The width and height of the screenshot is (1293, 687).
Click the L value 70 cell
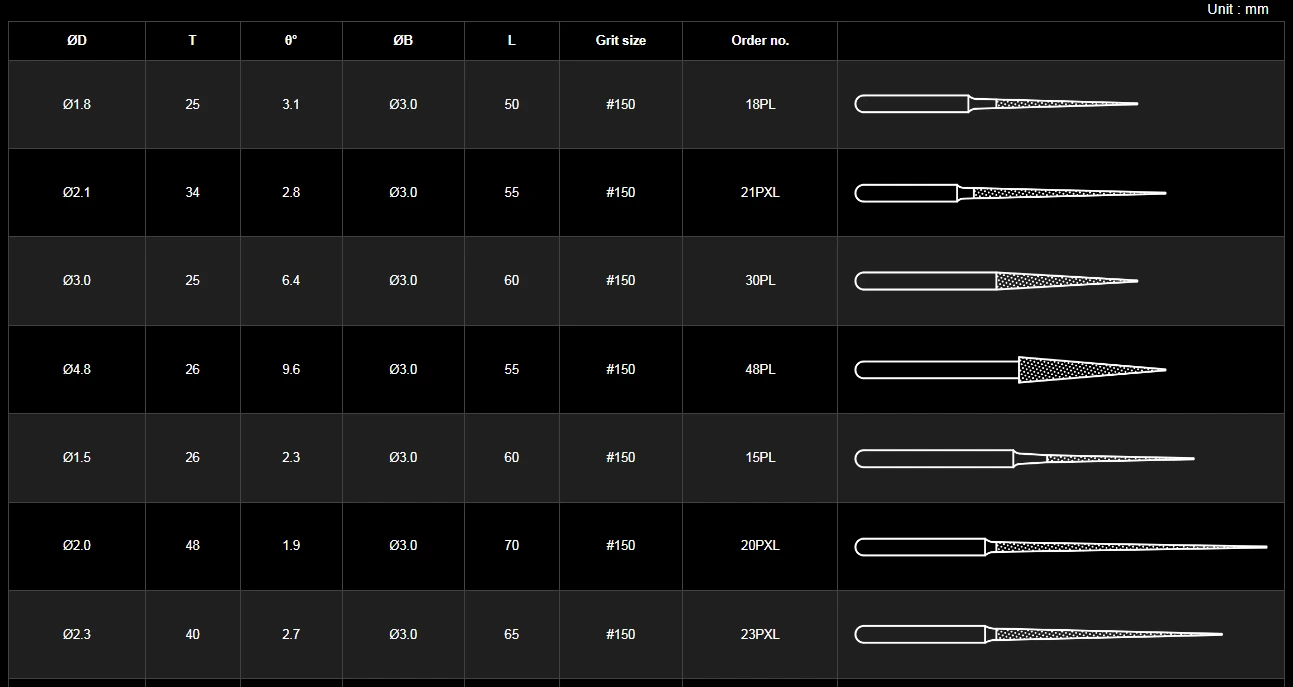512,545
